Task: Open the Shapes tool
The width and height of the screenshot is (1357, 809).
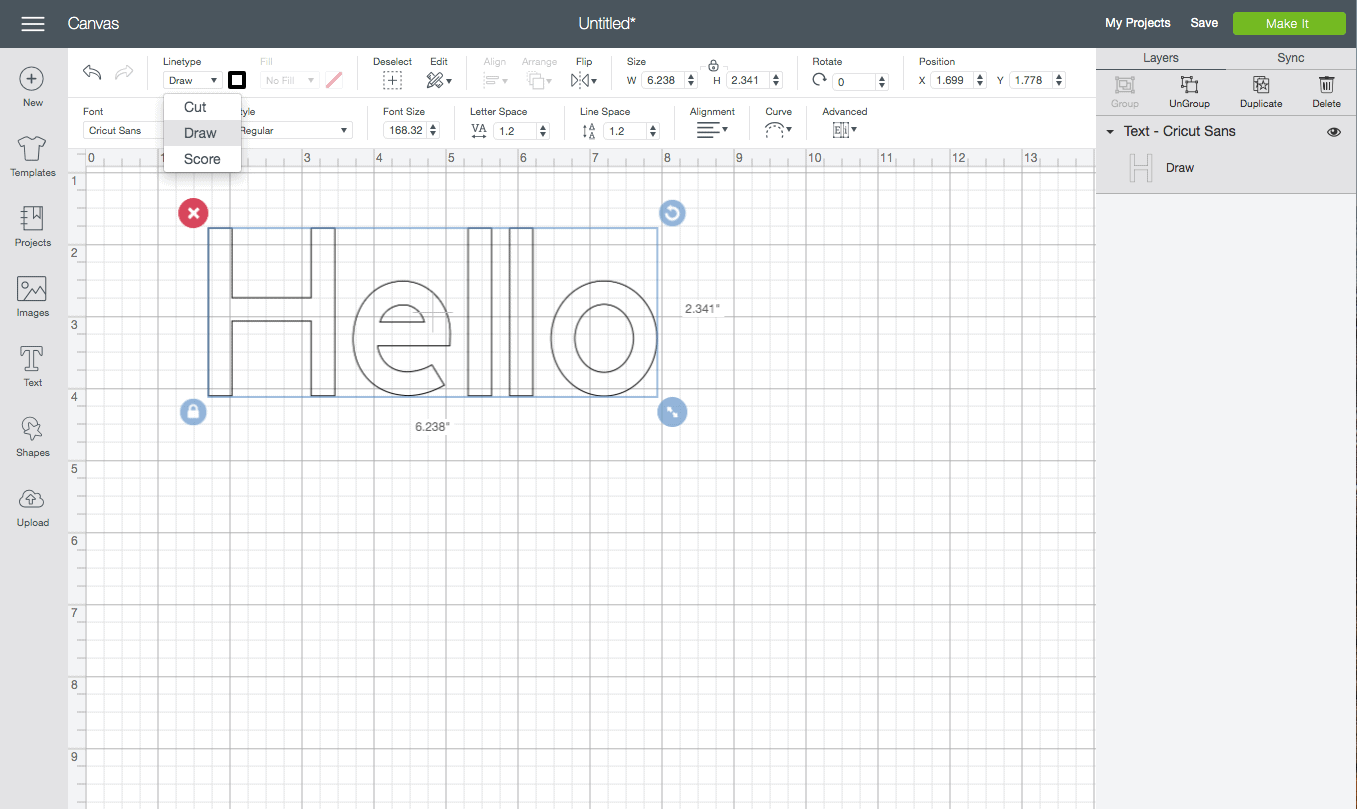Action: click(32, 436)
